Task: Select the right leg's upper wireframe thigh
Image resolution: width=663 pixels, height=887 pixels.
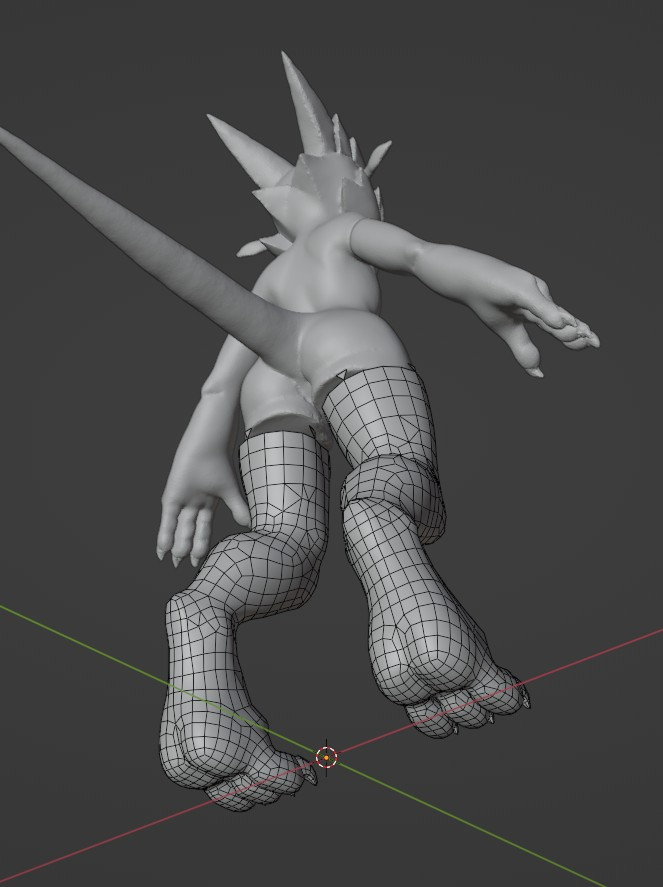Action: (x=380, y=410)
